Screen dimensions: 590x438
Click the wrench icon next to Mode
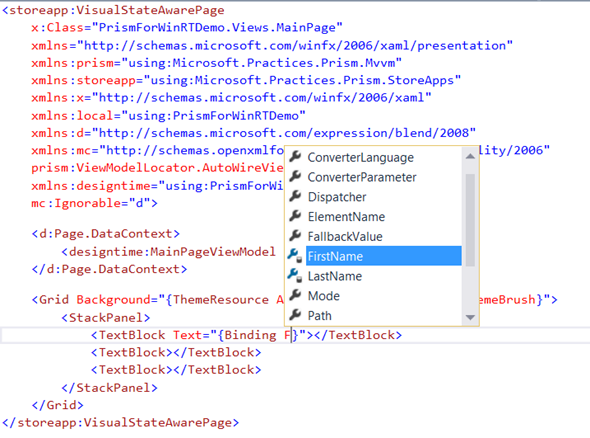(295, 295)
